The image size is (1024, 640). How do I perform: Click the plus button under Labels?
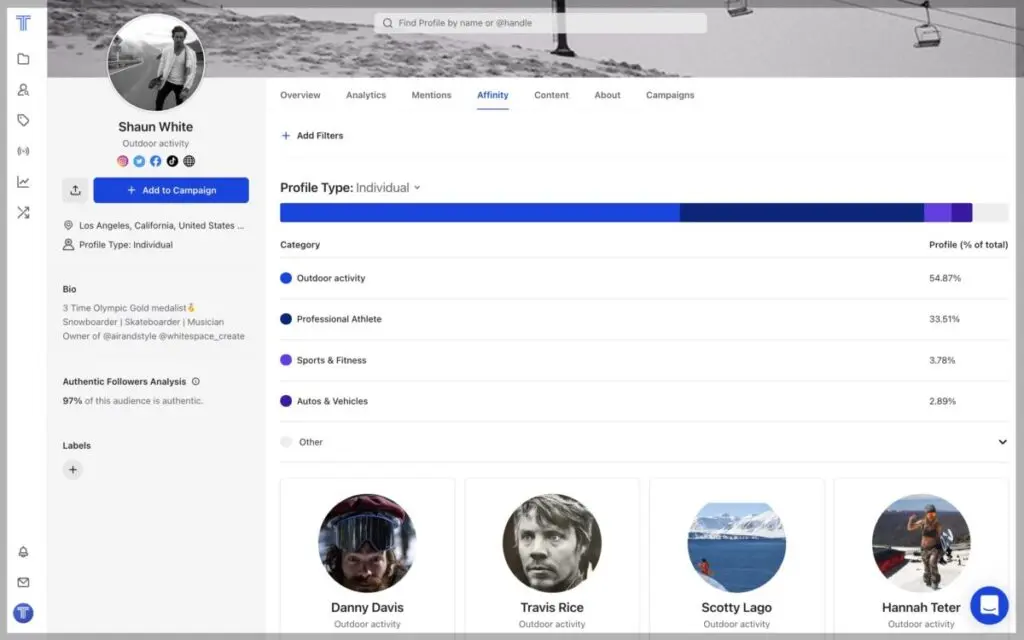(x=72, y=469)
